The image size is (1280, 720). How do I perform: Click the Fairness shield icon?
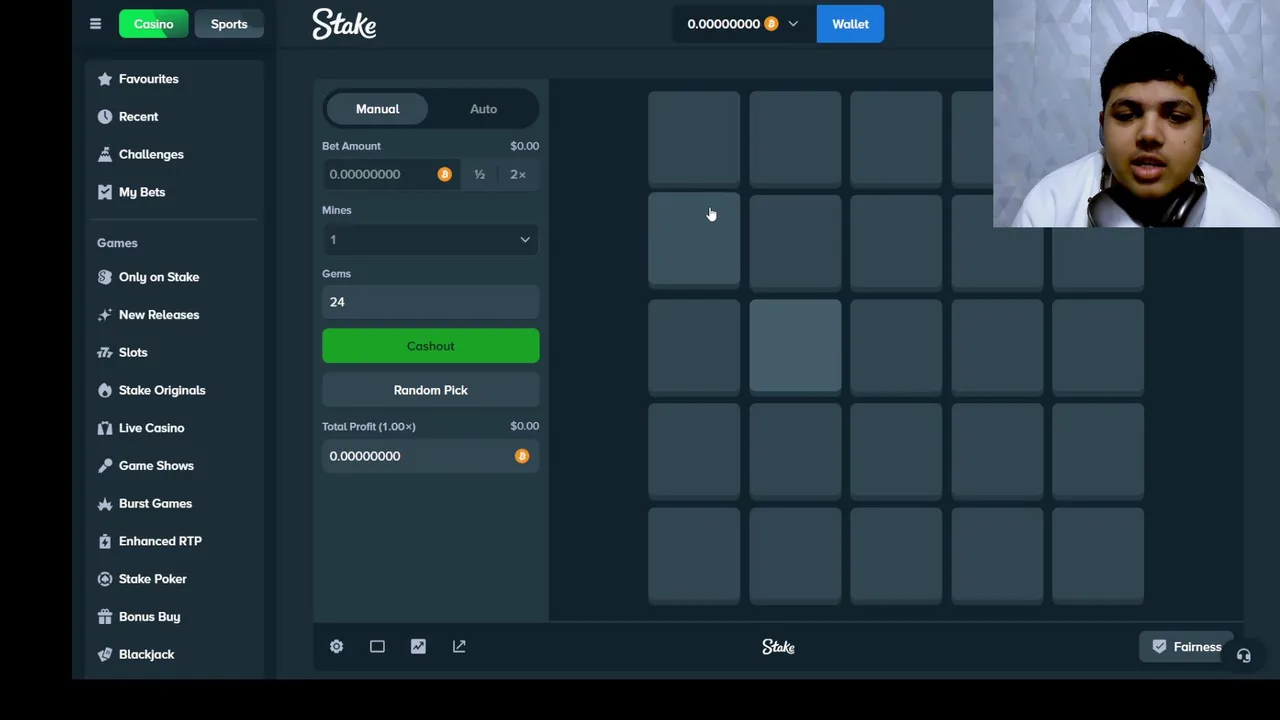(1159, 647)
